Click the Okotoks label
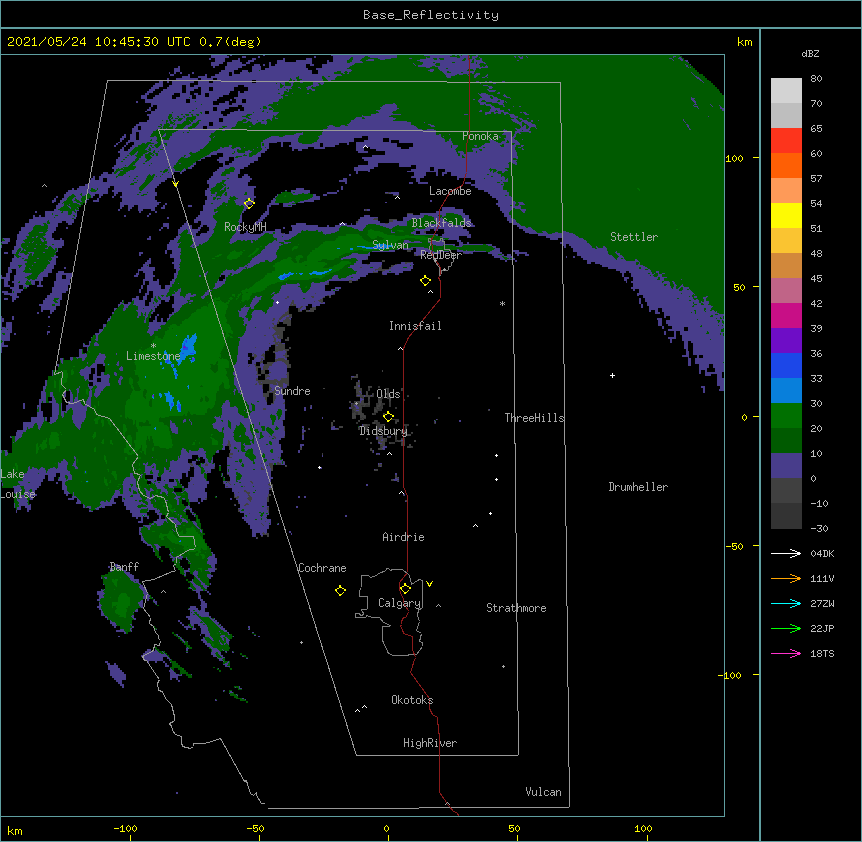Image resolution: width=862 pixels, height=842 pixels. point(412,700)
